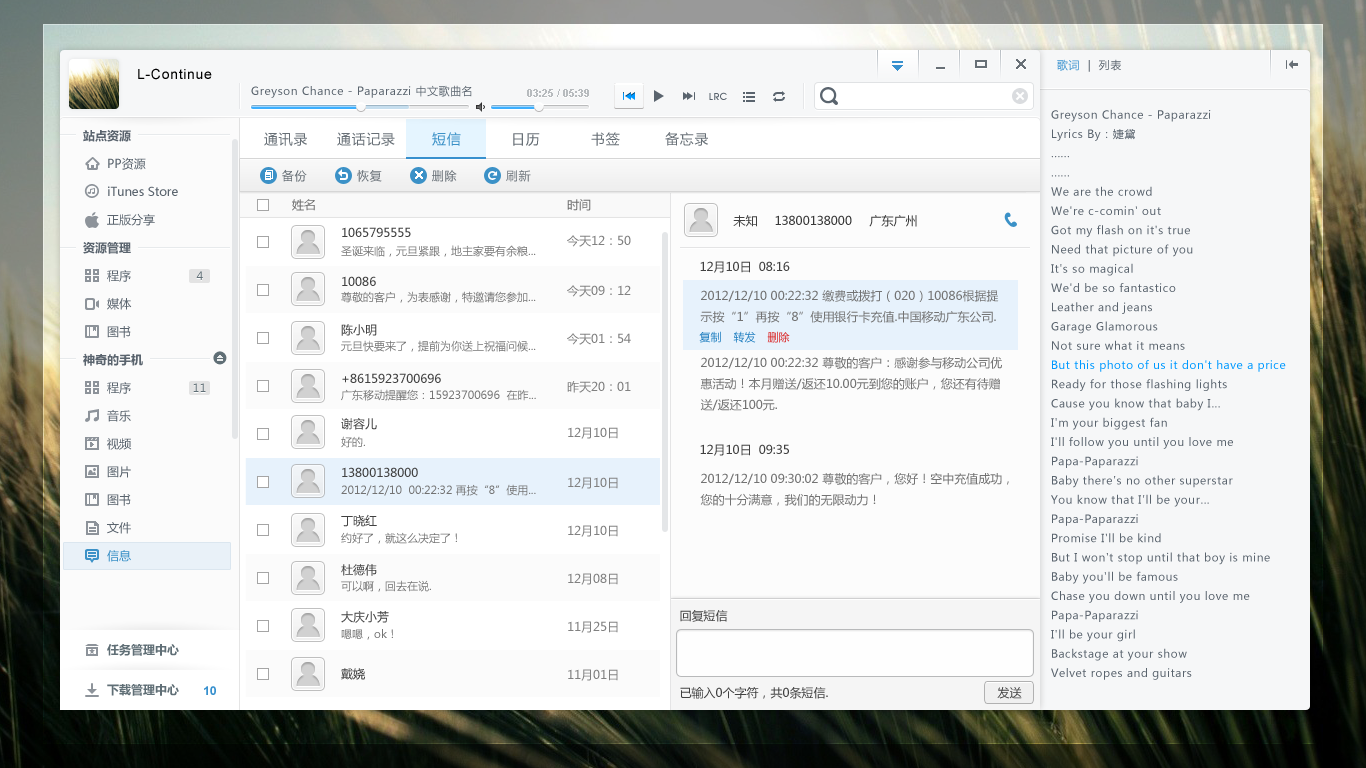
Task: Click the search input field
Action: 924,96
